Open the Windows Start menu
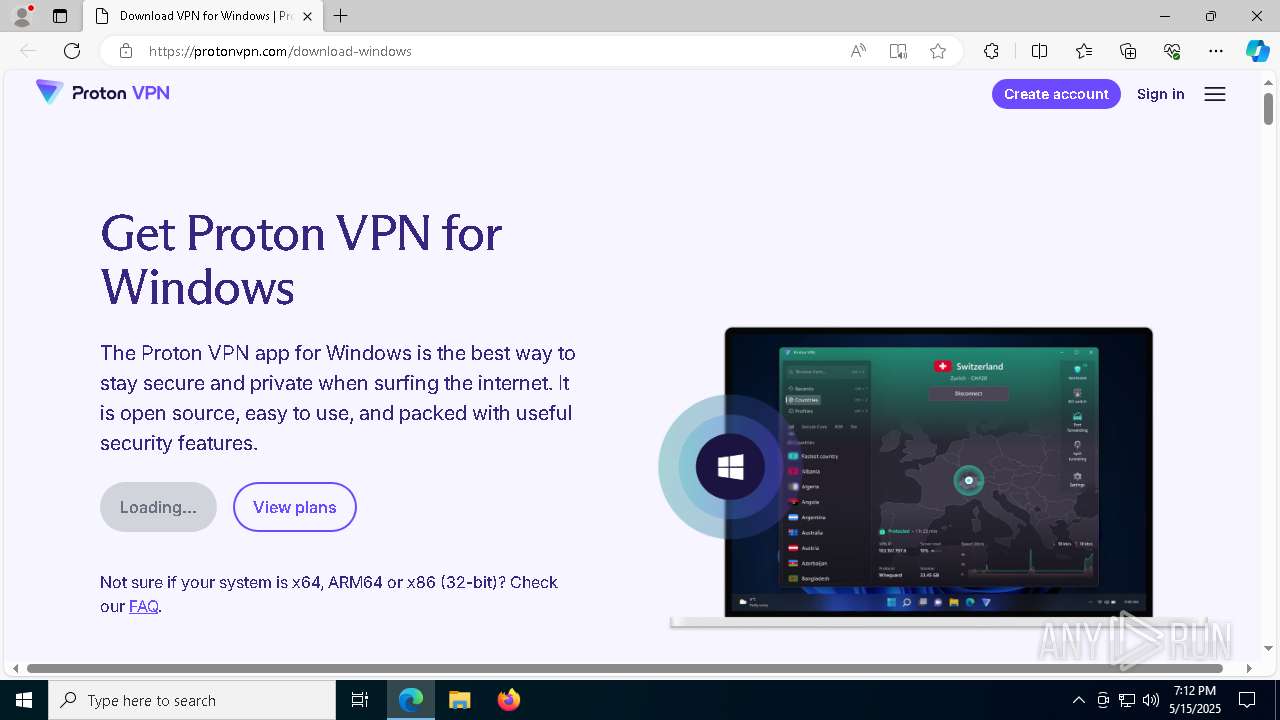 click(x=24, y=700)
